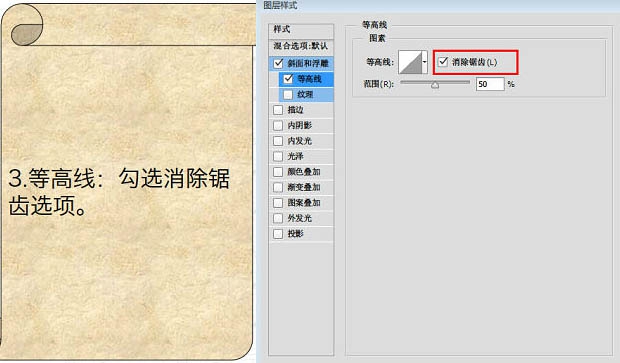Enable the 颜色叠加 checkbox
Image resolution: width=620 pixels, height=363 pixels.
(278, 172)
